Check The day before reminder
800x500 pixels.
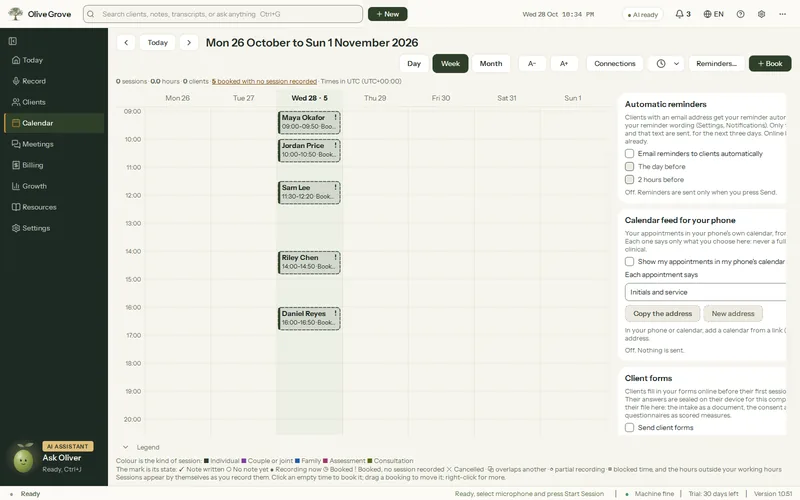[630, 166]
